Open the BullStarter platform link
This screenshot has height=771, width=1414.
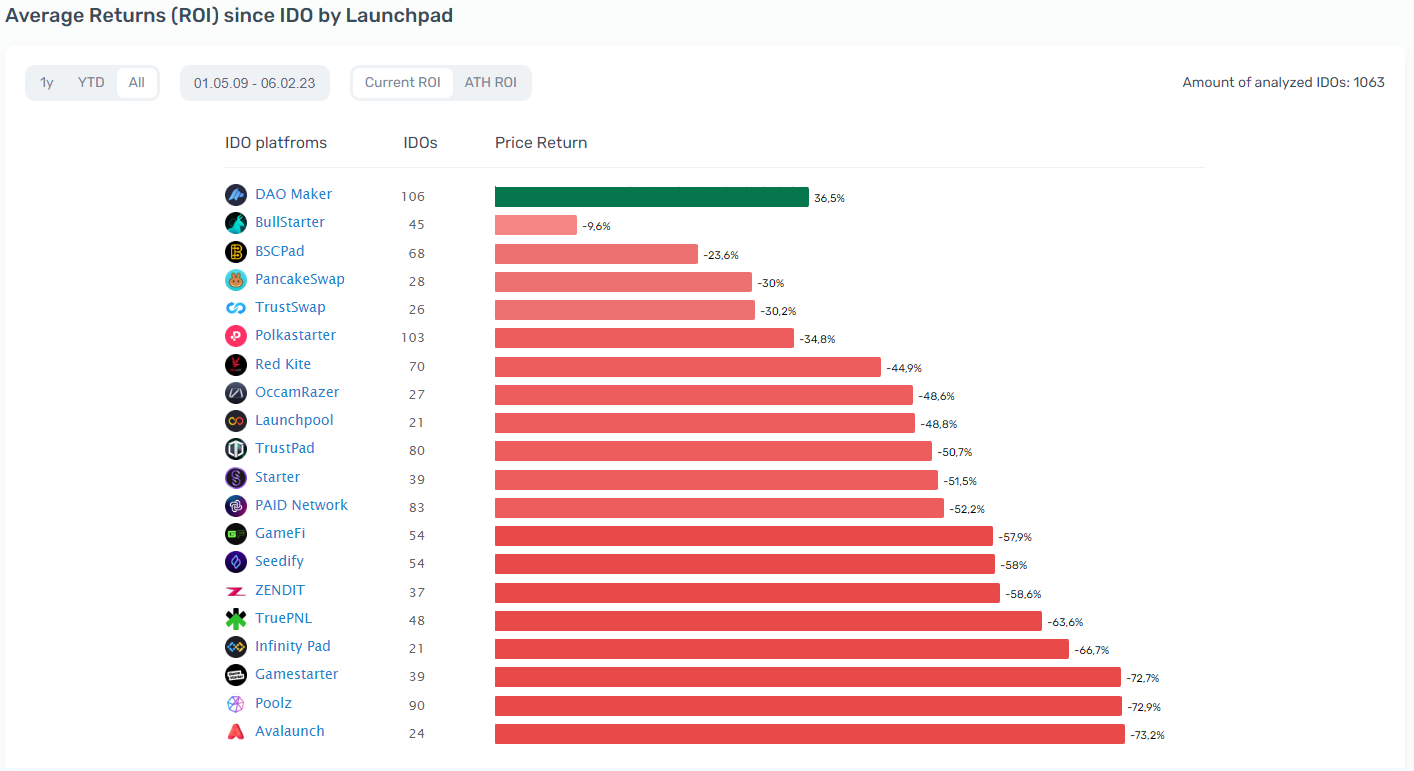pyautogui.click(x=290, y=222)
